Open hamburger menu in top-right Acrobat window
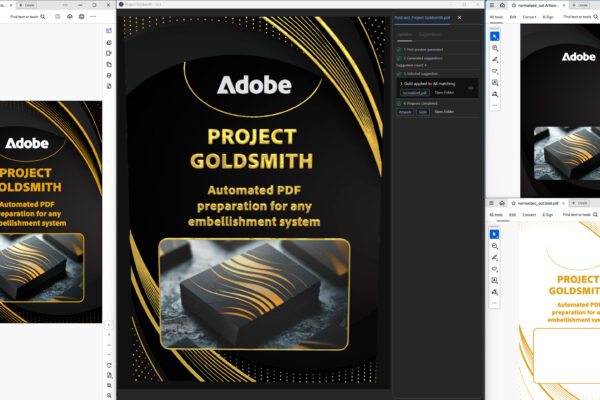 [x=489, y=5]
